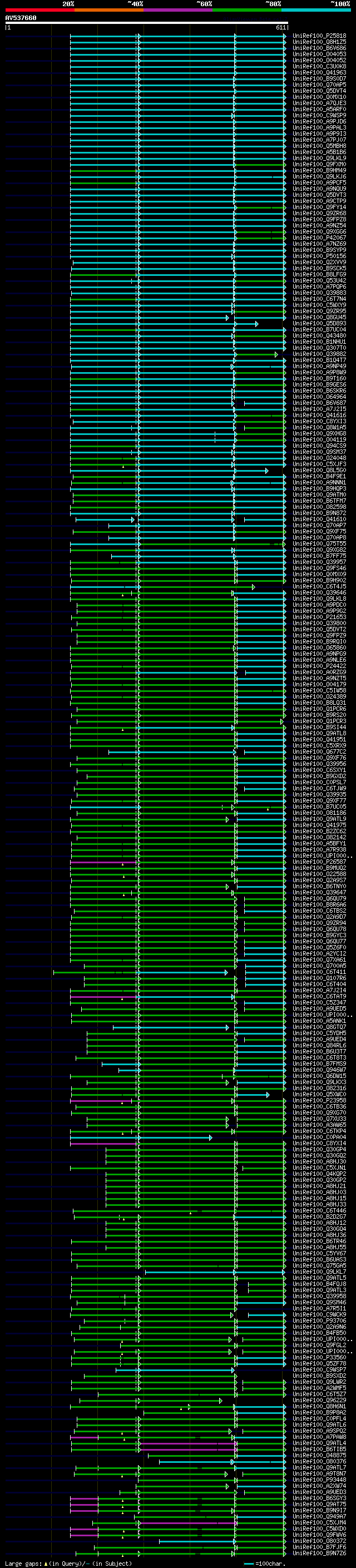Select the label UniRef100_B6V687

319,403
